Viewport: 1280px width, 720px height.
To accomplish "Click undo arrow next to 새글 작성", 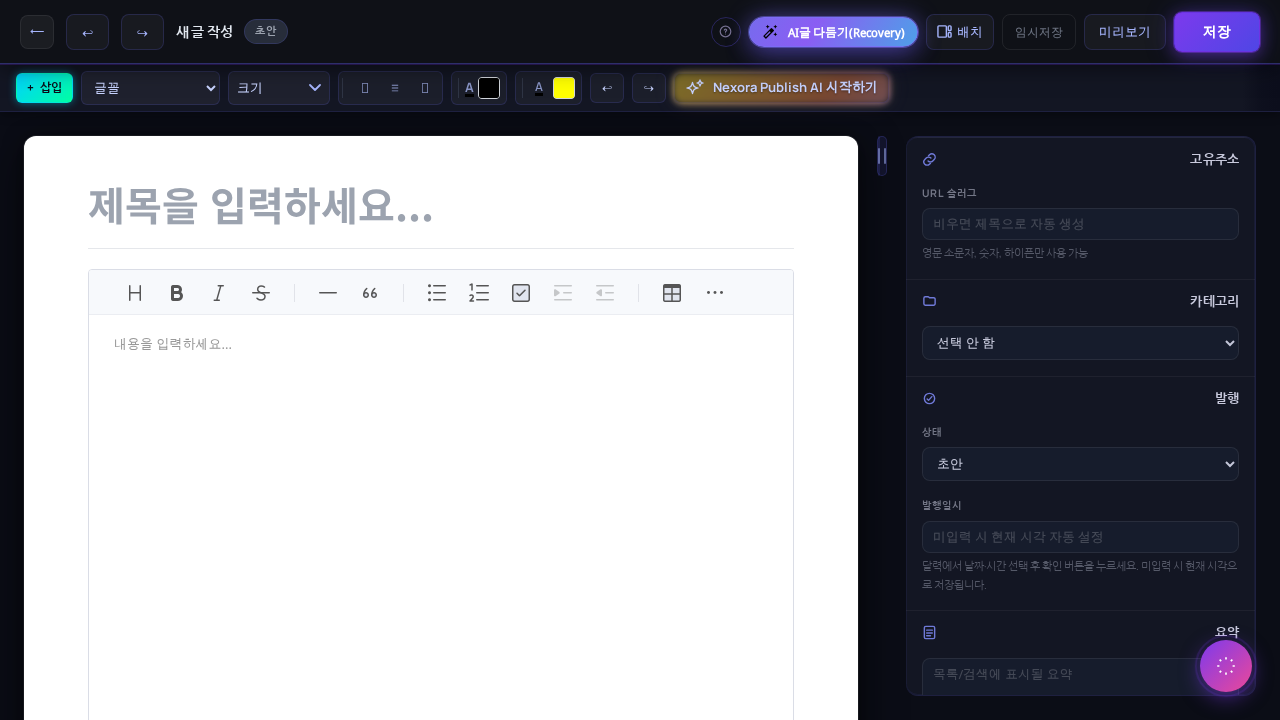I will [x=87, y=32].
